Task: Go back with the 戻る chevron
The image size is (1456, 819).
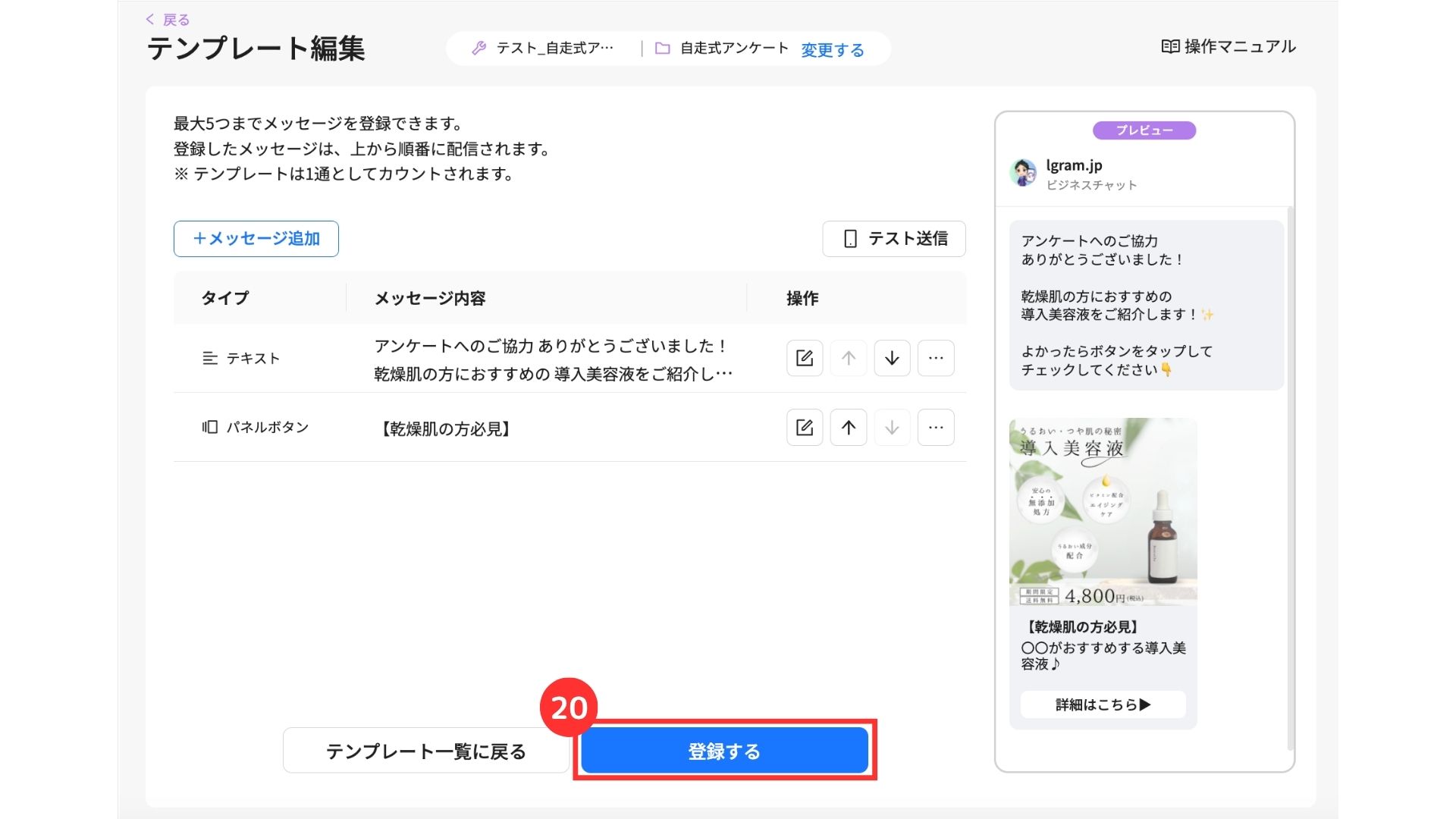Action: pos(150,20)
